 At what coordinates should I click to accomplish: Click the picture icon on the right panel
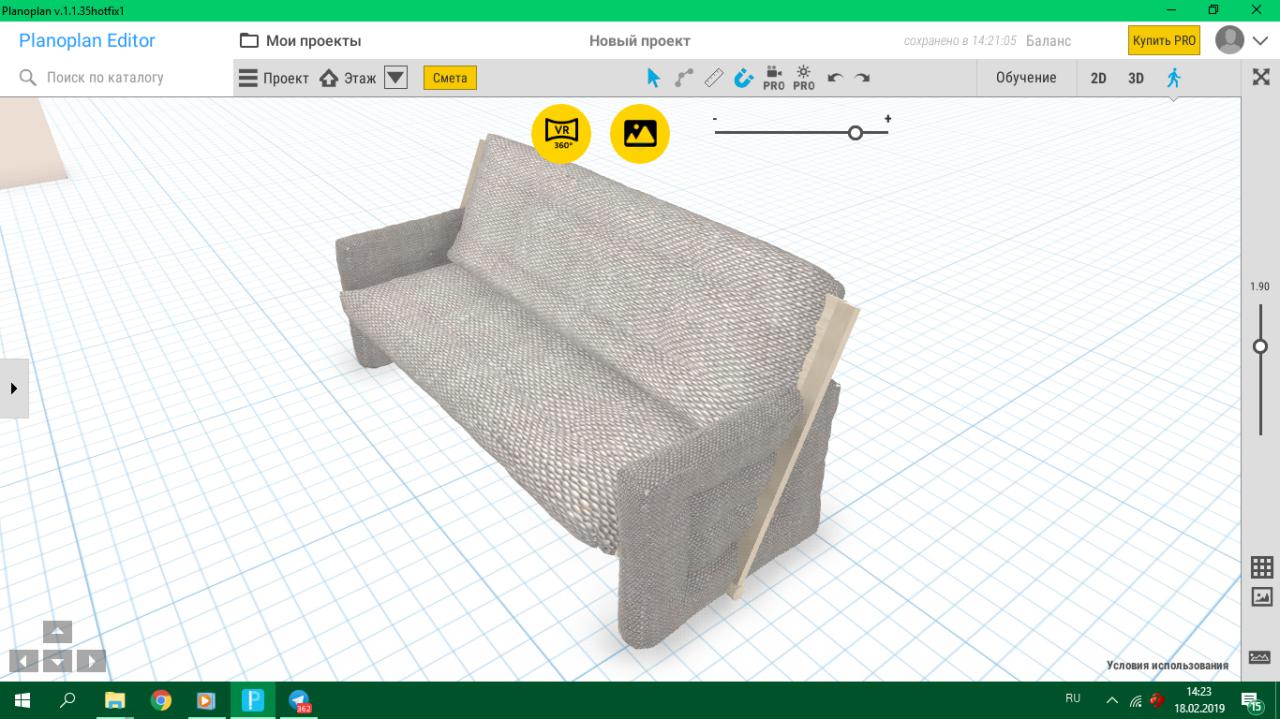[x=1262, y=597]
